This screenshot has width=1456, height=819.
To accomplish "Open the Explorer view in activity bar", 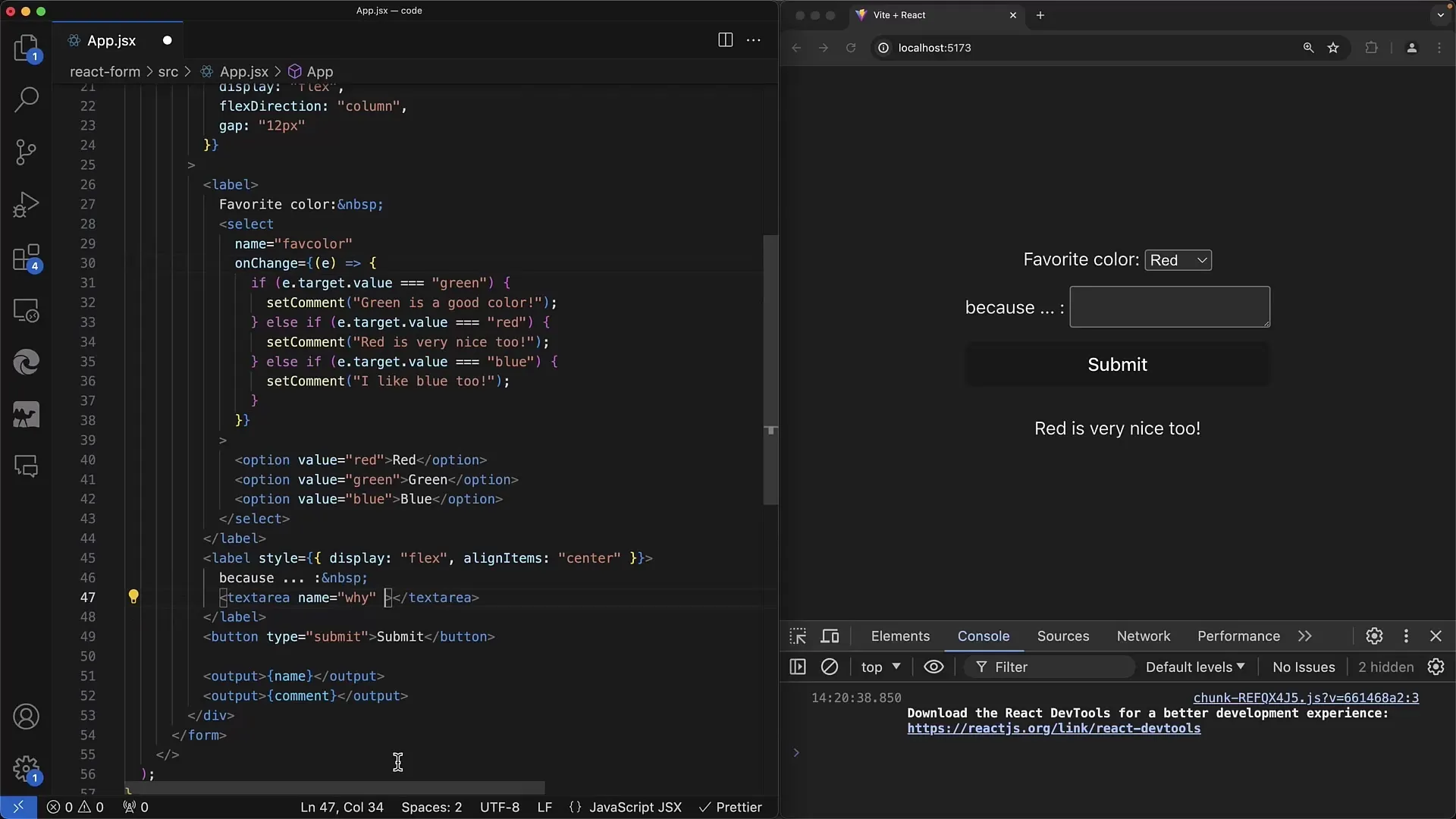I will click(x=27, y=48).
